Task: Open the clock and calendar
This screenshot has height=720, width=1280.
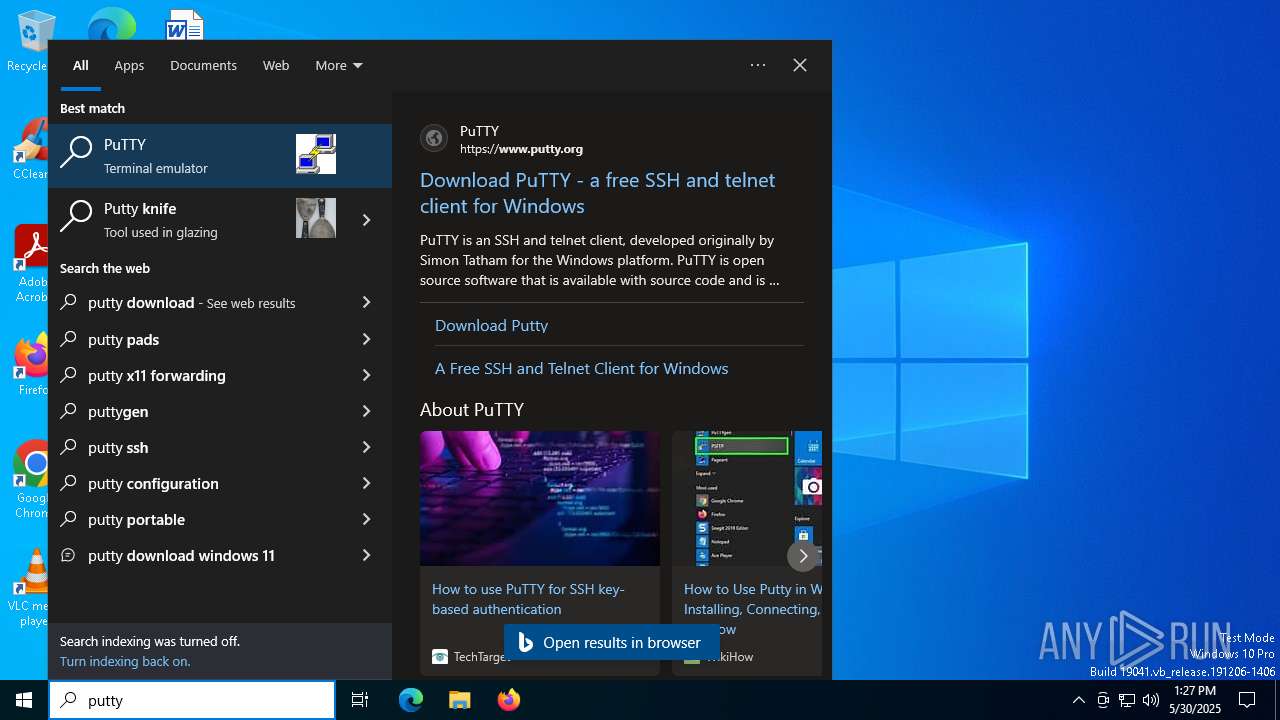Action: point(1195,700)
